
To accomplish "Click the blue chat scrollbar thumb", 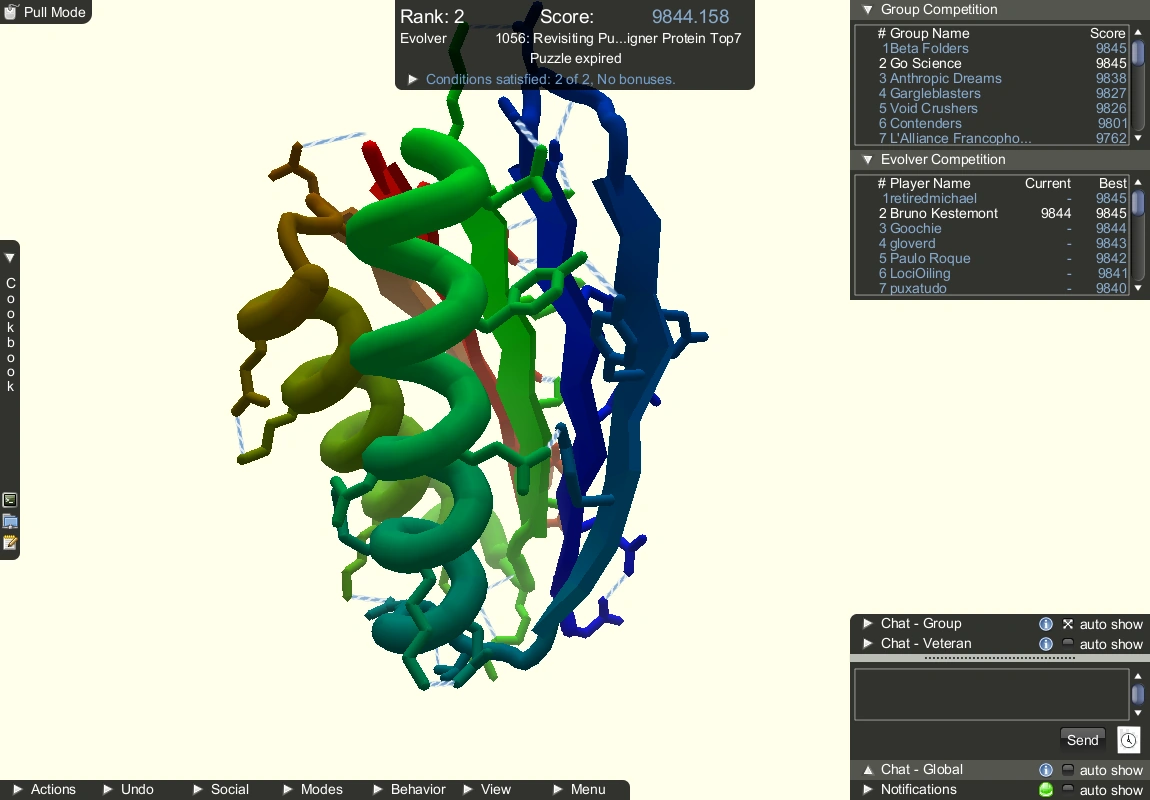I will tap(1136, 696).
